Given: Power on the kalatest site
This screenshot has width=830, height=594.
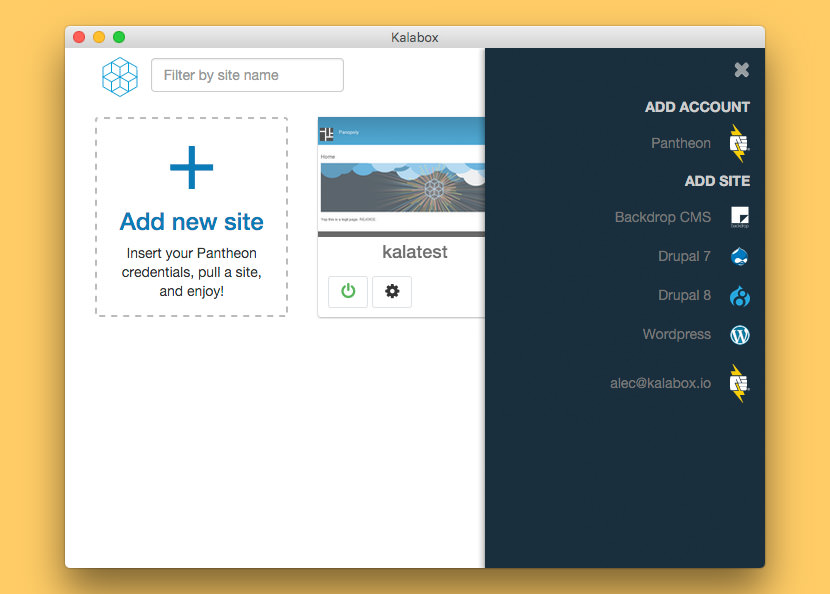Looking at the screenshot, I should click(348, 291).
